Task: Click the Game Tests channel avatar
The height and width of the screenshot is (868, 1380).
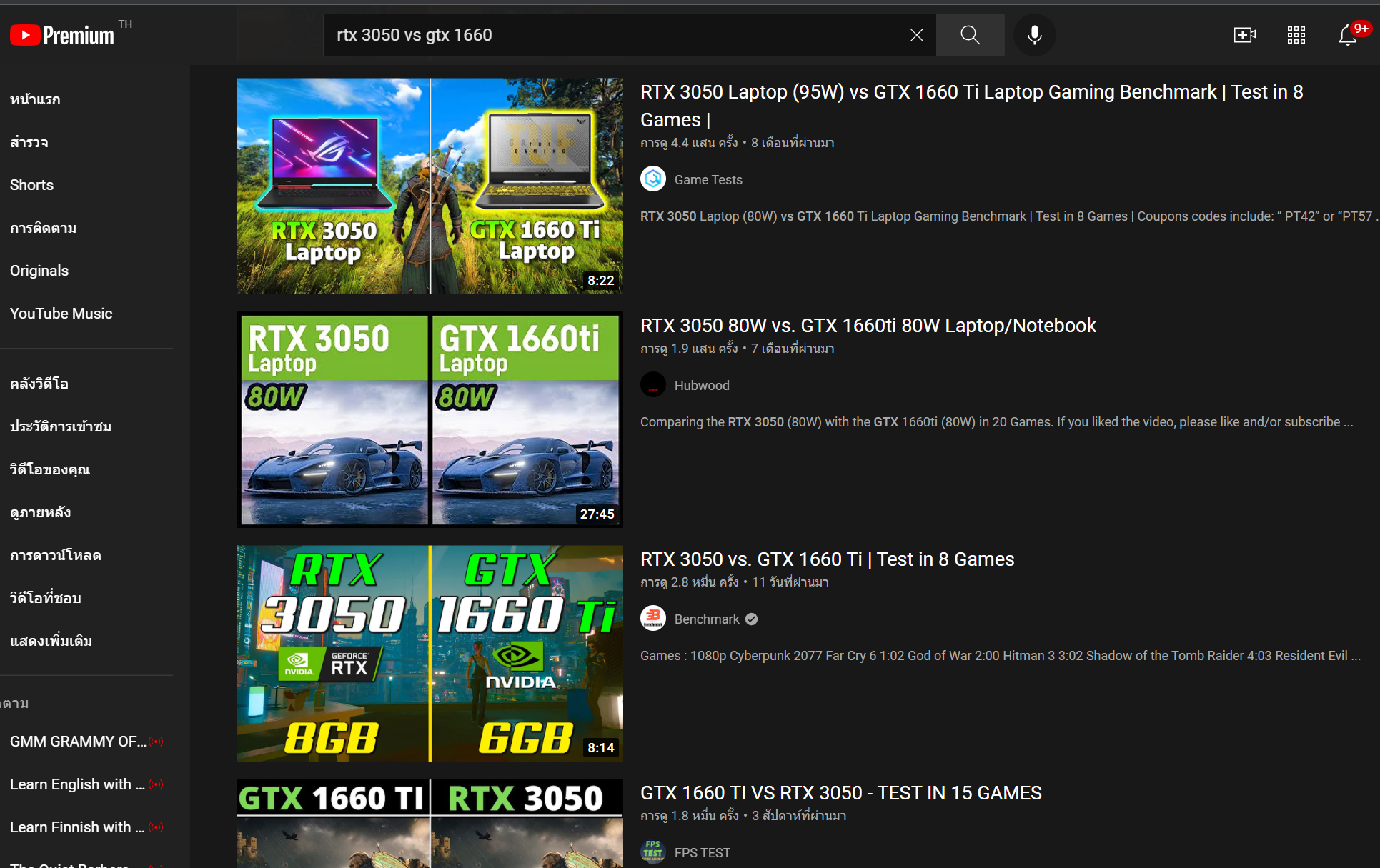Action: [652, 179]
